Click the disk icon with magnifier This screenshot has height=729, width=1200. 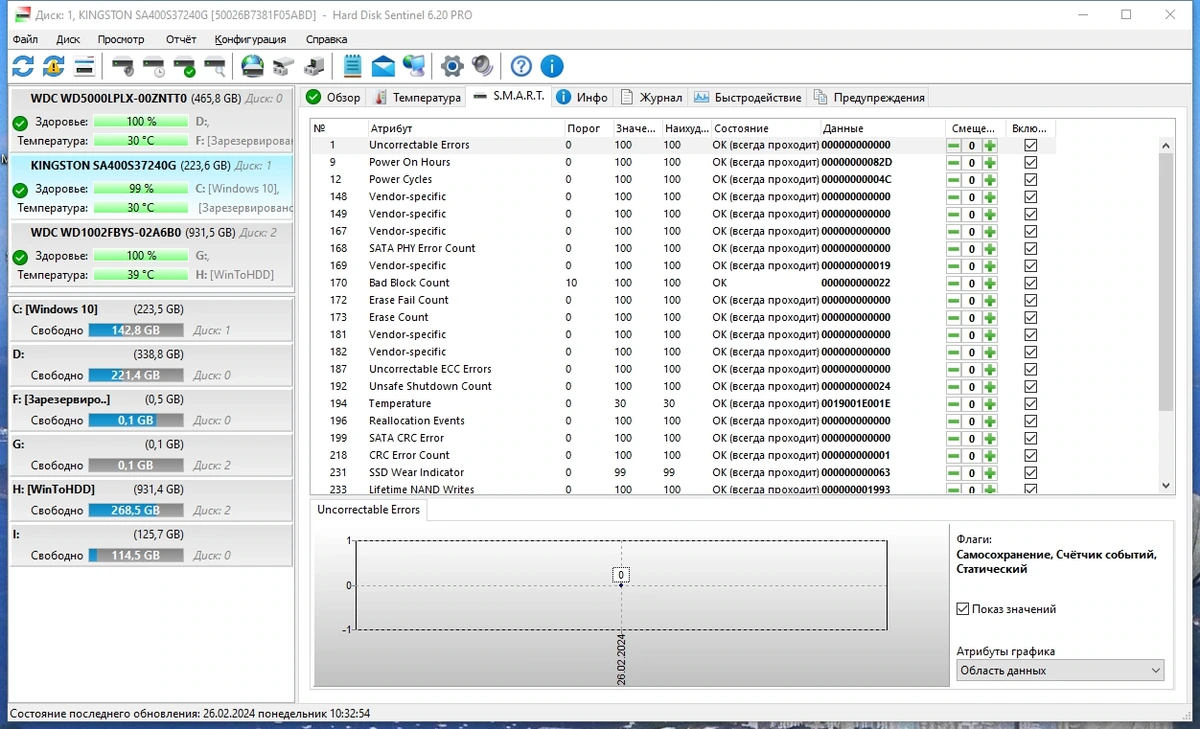[215, 67]
